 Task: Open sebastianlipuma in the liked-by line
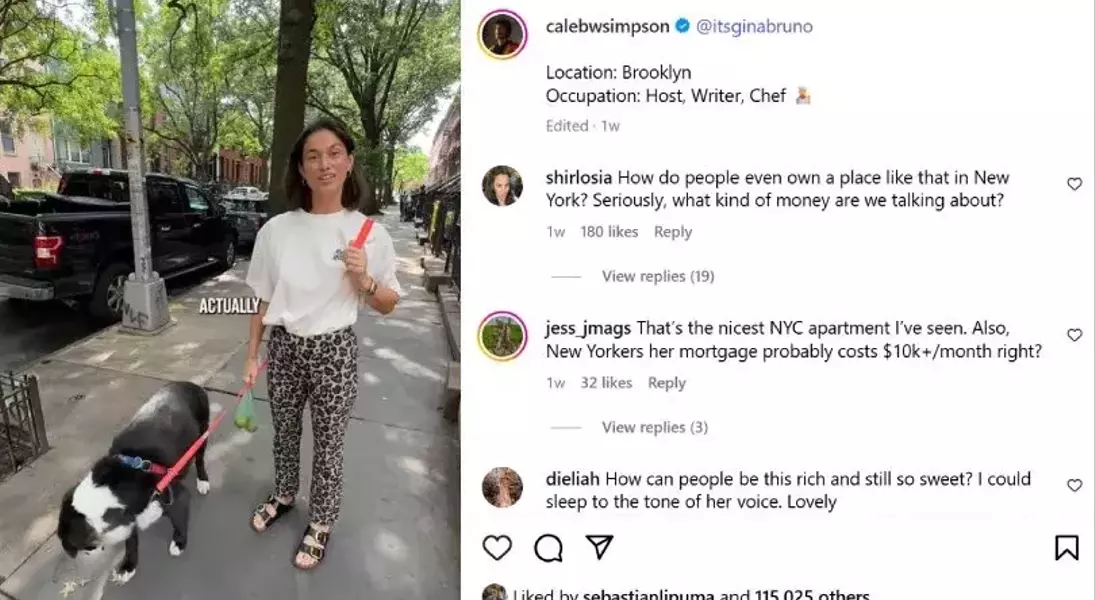pyautogui.click(x=648, y=594)
